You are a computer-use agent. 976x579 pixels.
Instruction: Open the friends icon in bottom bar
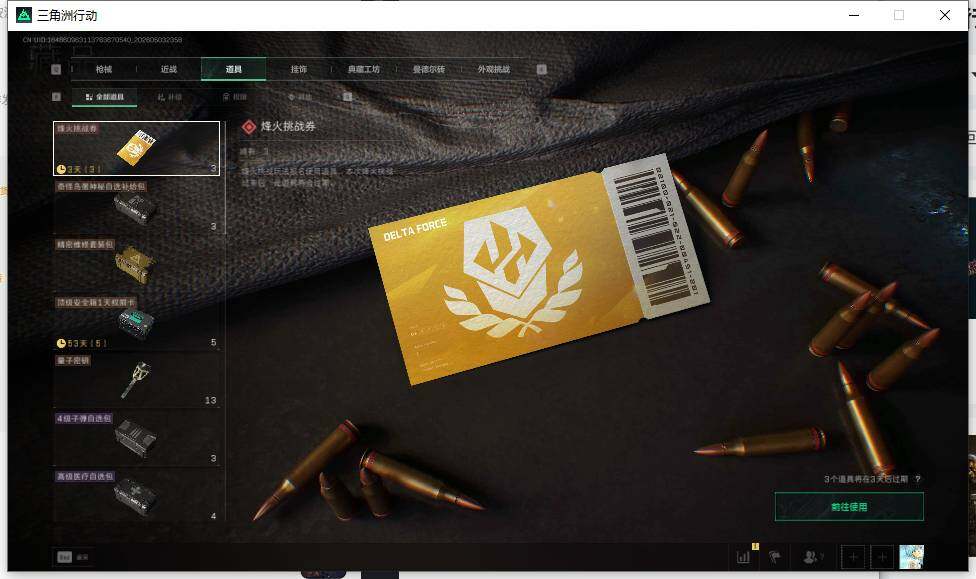(x=812, y=557)
